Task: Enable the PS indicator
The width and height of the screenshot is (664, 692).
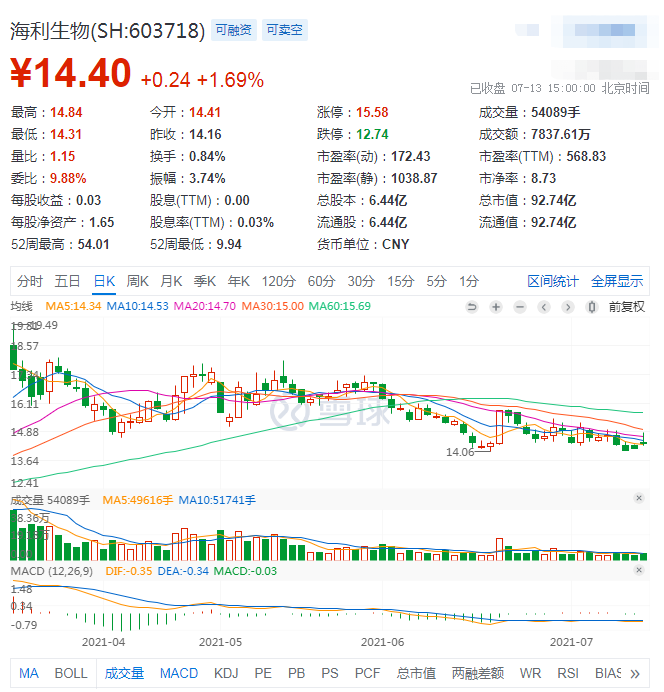Action: click(330, 674)
